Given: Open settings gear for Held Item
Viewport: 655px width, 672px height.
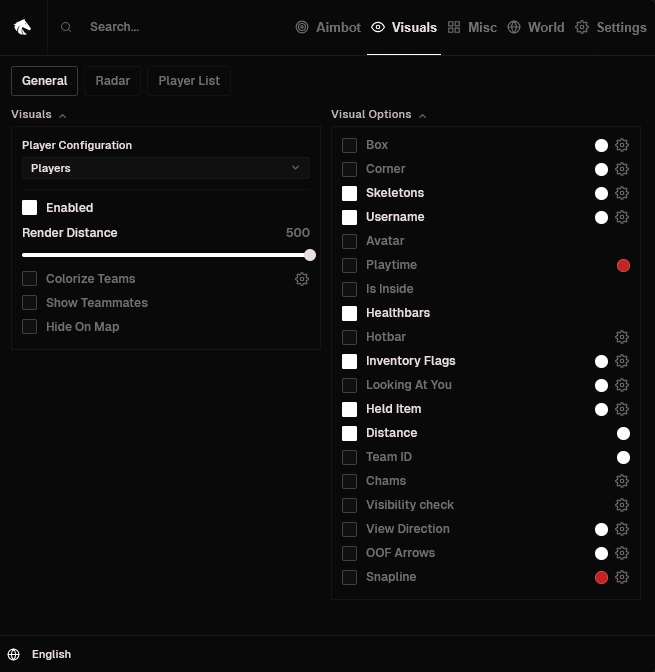Looking at the screenshot, I should (x=622, y=409).
